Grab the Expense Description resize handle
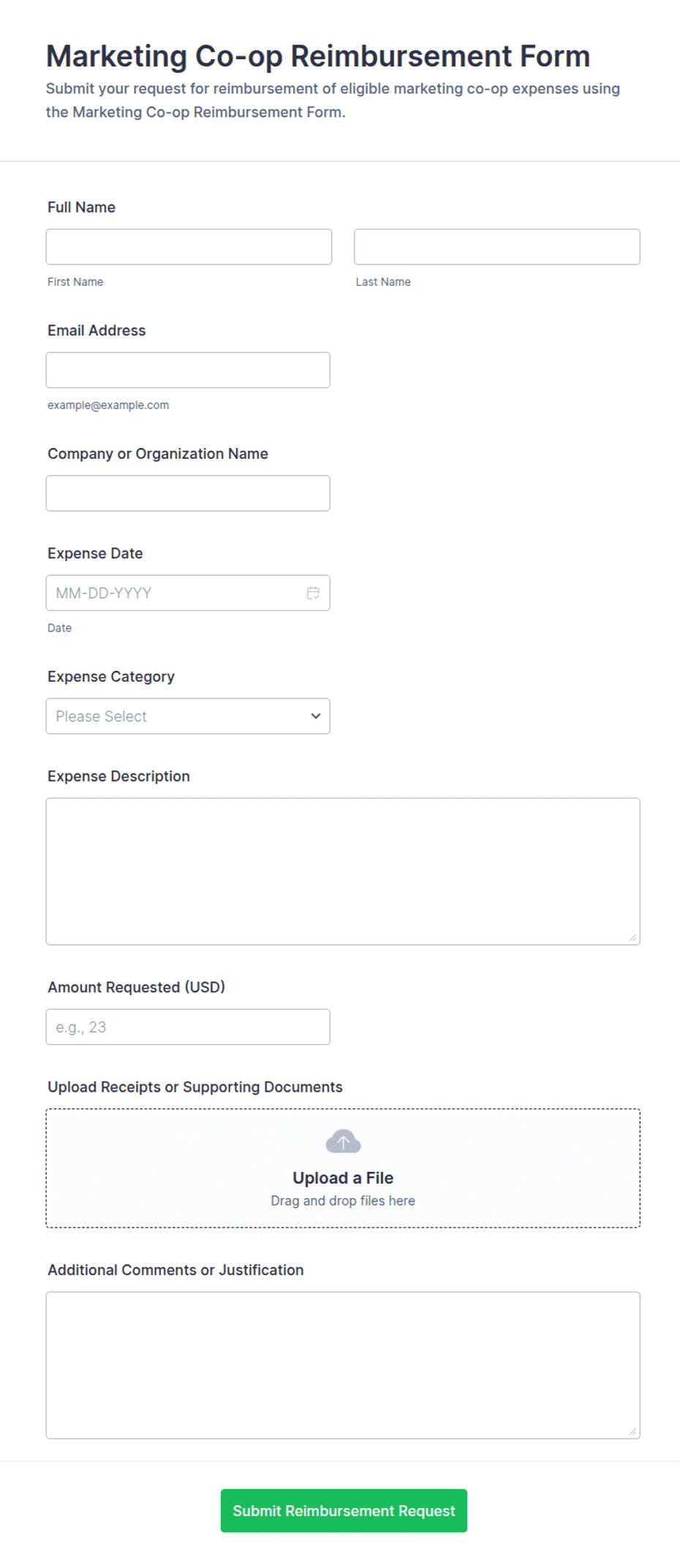Viewport: 680px width, 1568px height. [632, 937]
